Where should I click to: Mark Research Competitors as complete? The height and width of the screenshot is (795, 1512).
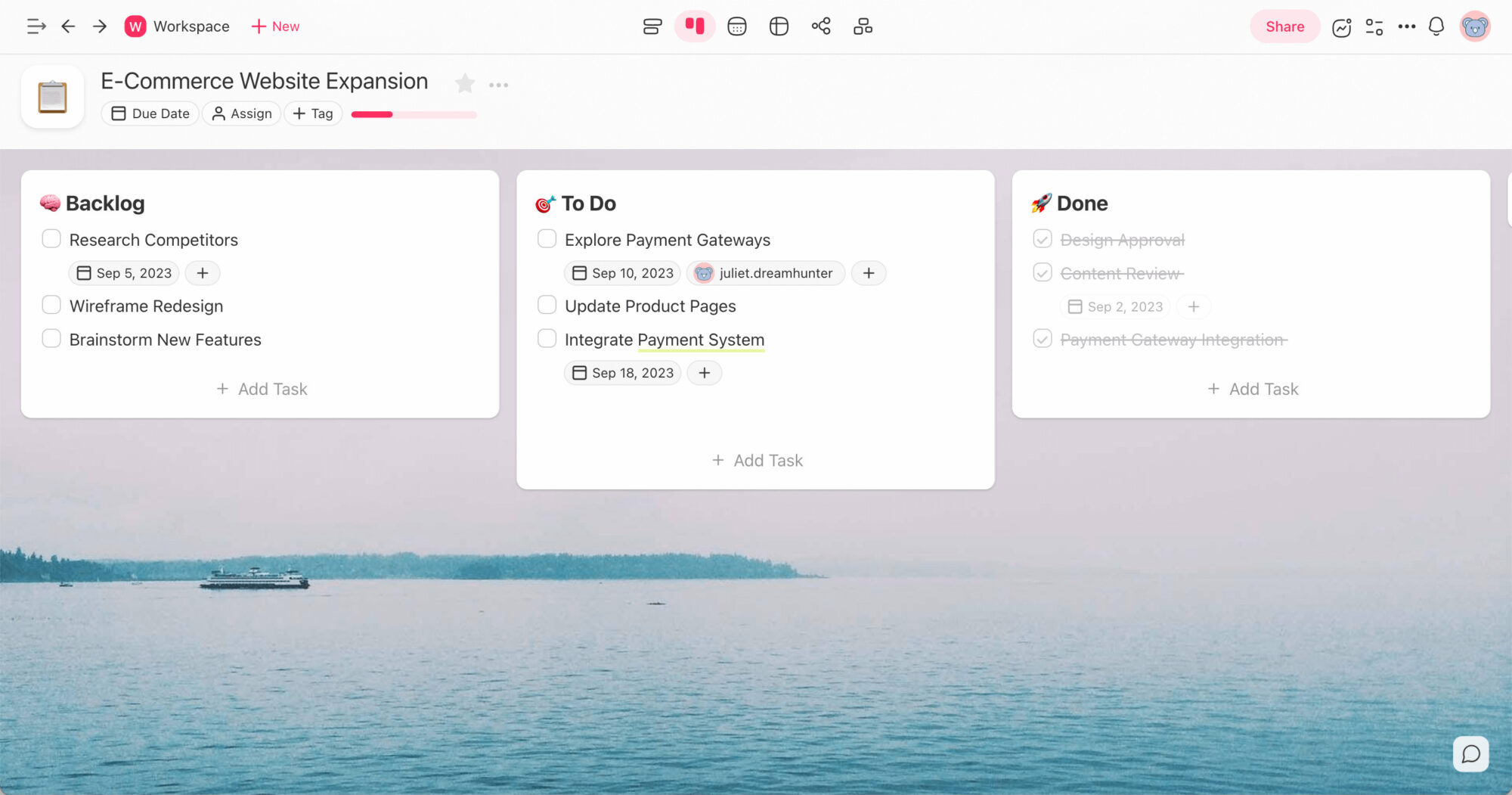point(51,238)
